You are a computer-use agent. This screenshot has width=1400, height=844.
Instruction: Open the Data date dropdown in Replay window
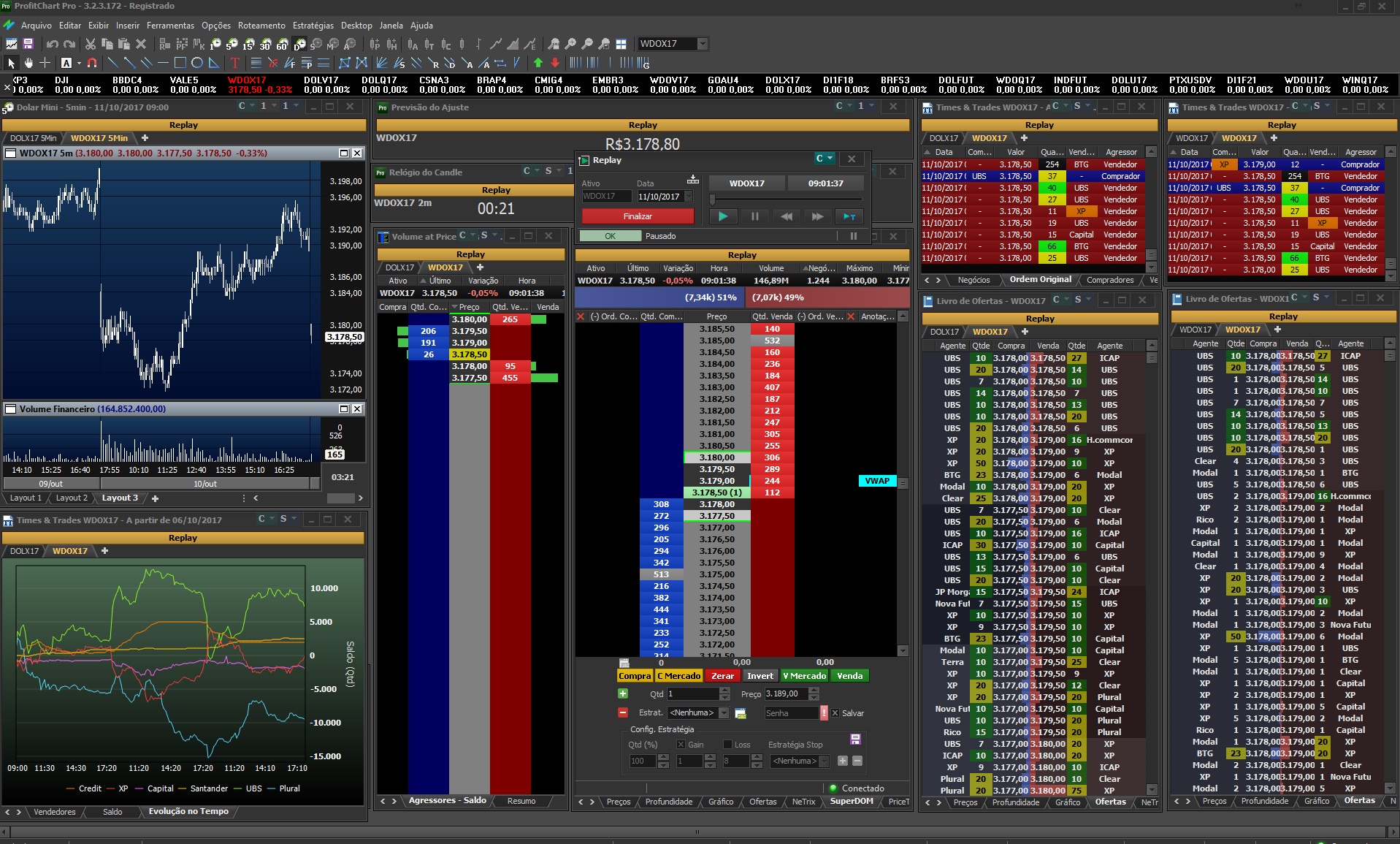[688, 197]
